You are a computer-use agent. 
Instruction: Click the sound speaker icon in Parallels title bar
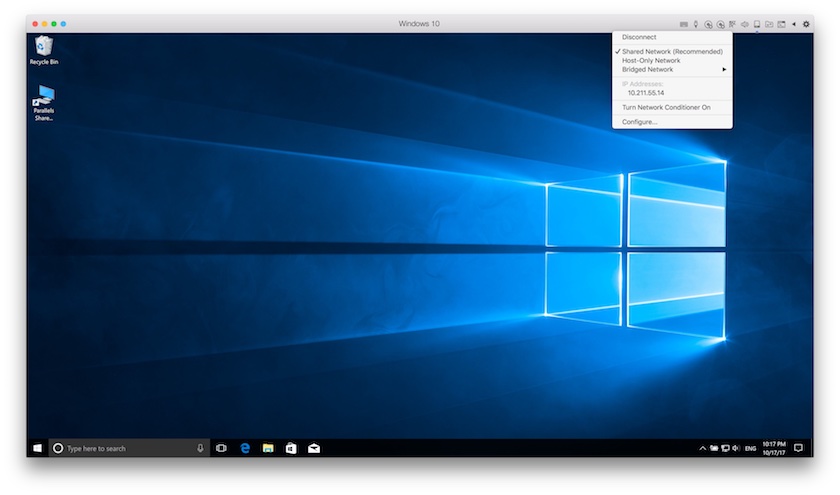coord(745,24)
